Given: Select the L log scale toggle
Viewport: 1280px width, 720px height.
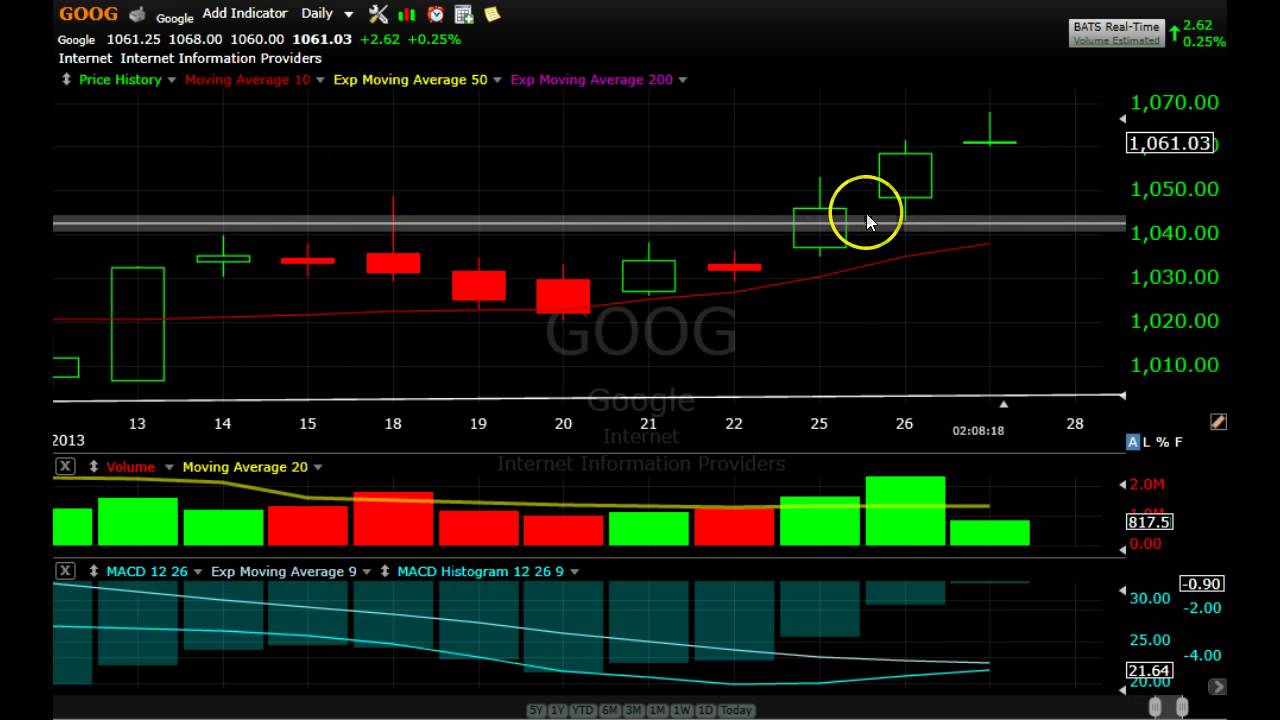Looking at the screenshot, I should pos(1147,442).
